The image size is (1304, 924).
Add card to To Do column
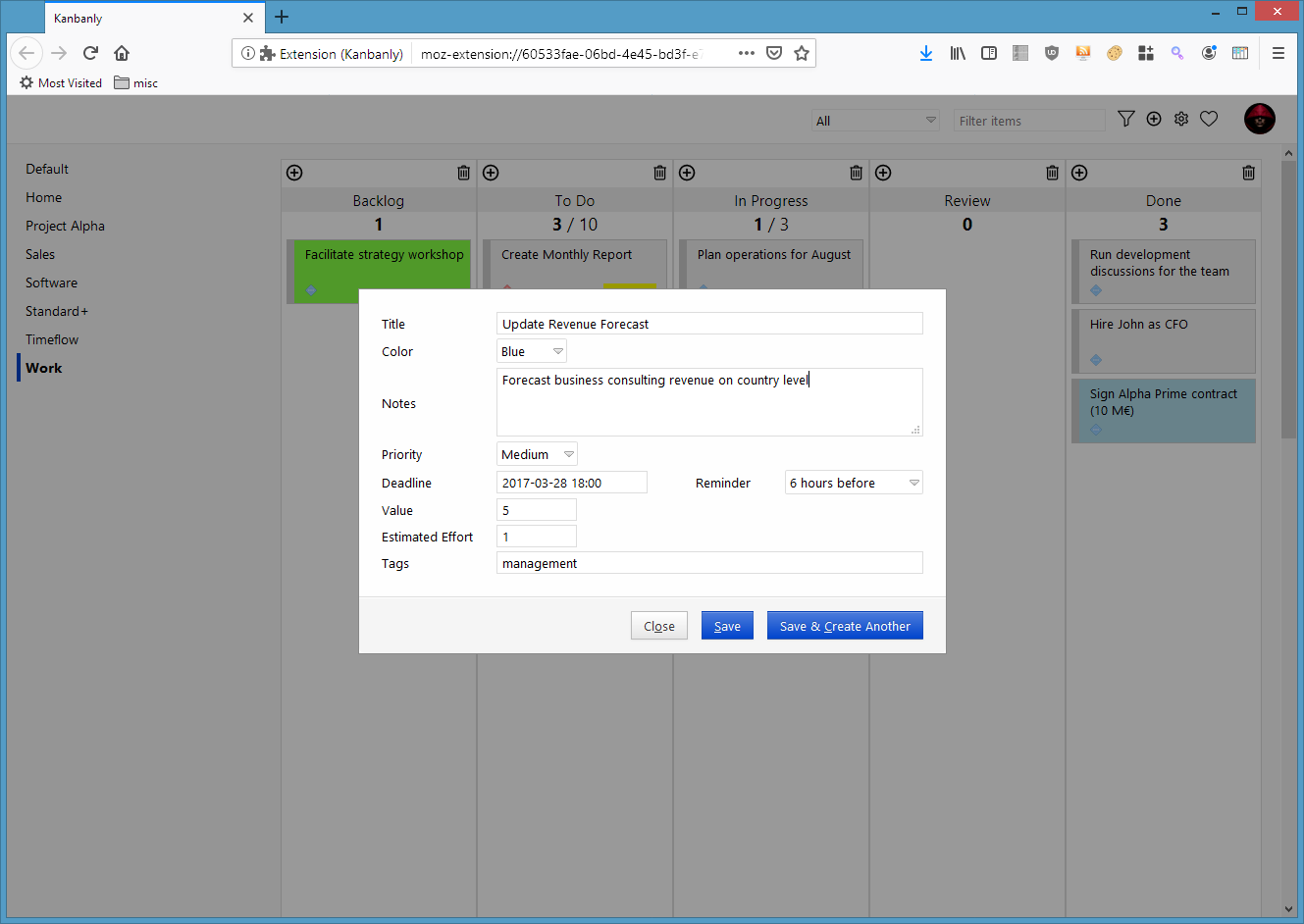point(491,173)
